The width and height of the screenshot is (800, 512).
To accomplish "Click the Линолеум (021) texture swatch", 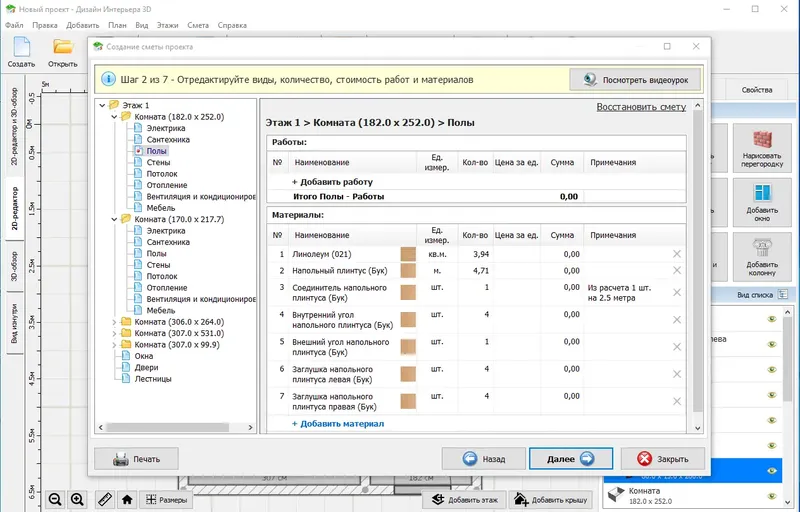I will point(408,254).
